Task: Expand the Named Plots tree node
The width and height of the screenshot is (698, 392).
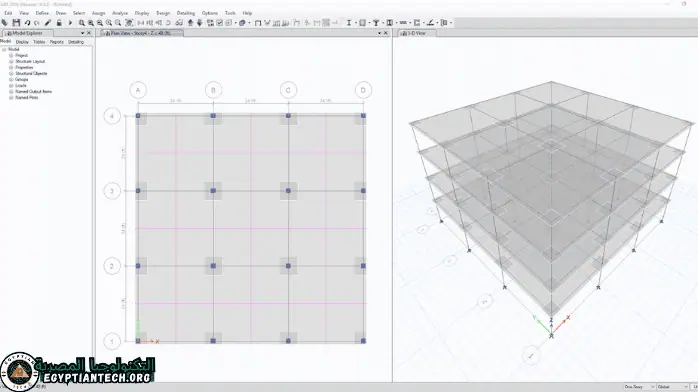Action: 11,97
